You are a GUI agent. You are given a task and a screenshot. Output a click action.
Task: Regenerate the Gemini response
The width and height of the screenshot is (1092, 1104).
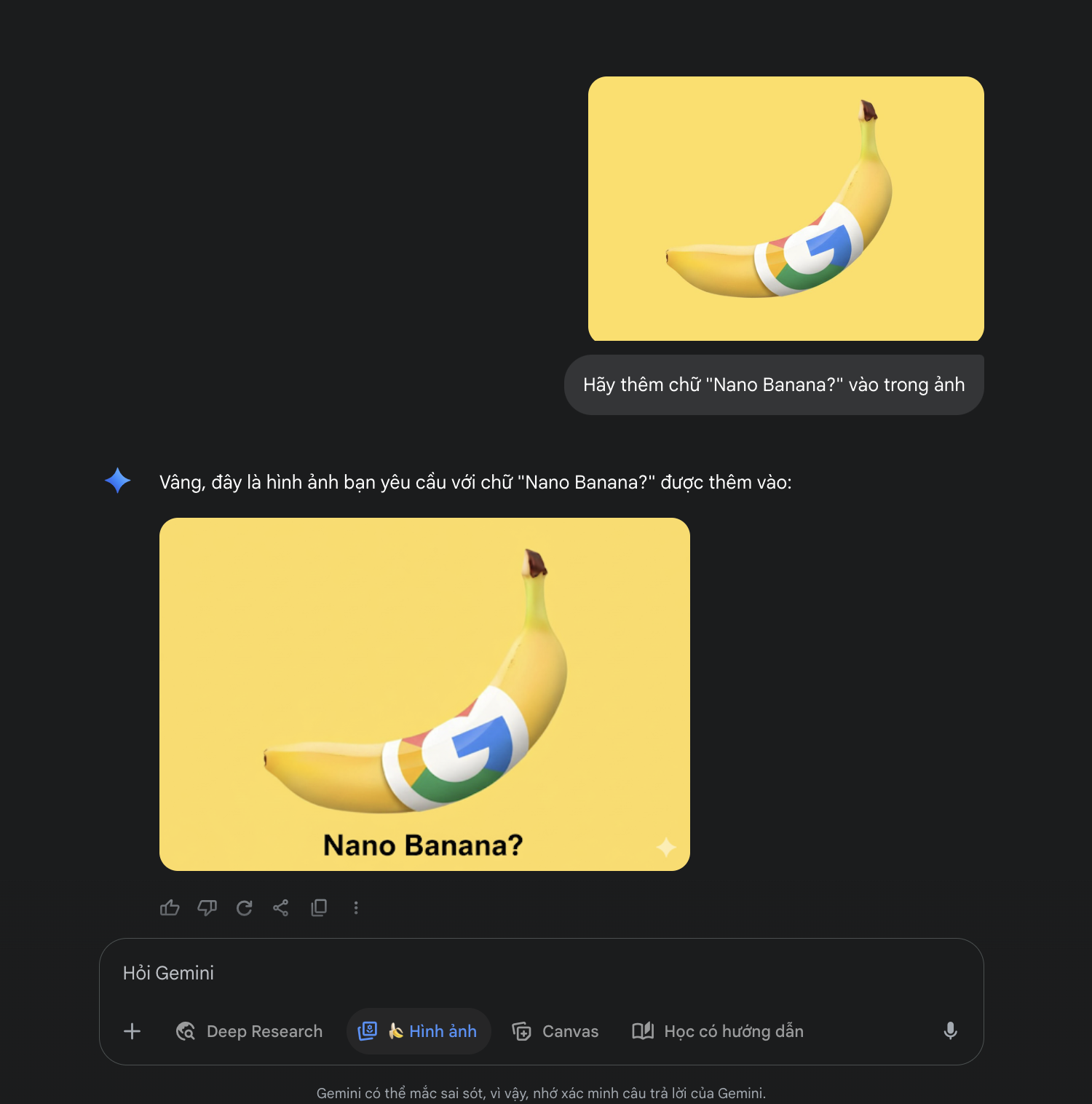245,907
